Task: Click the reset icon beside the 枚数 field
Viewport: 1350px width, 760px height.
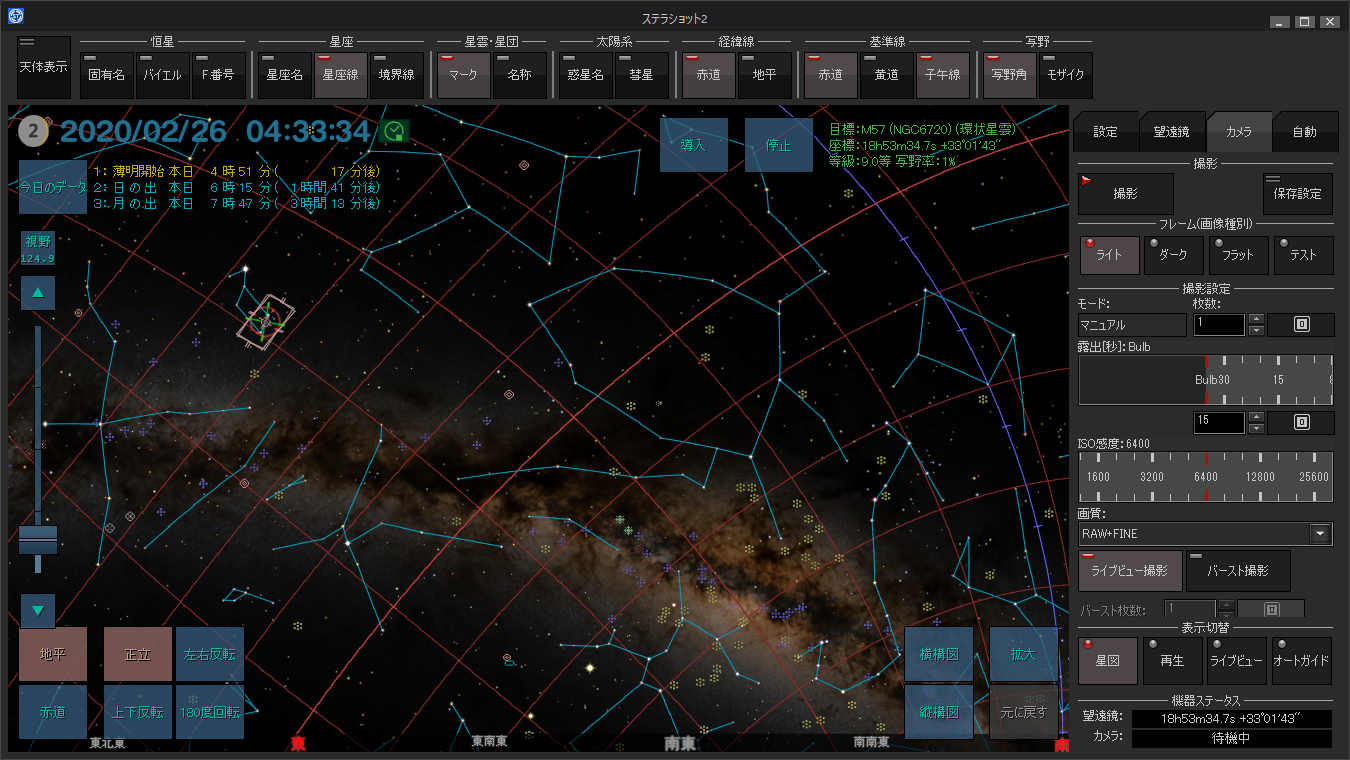Action: click(1301, 325)
